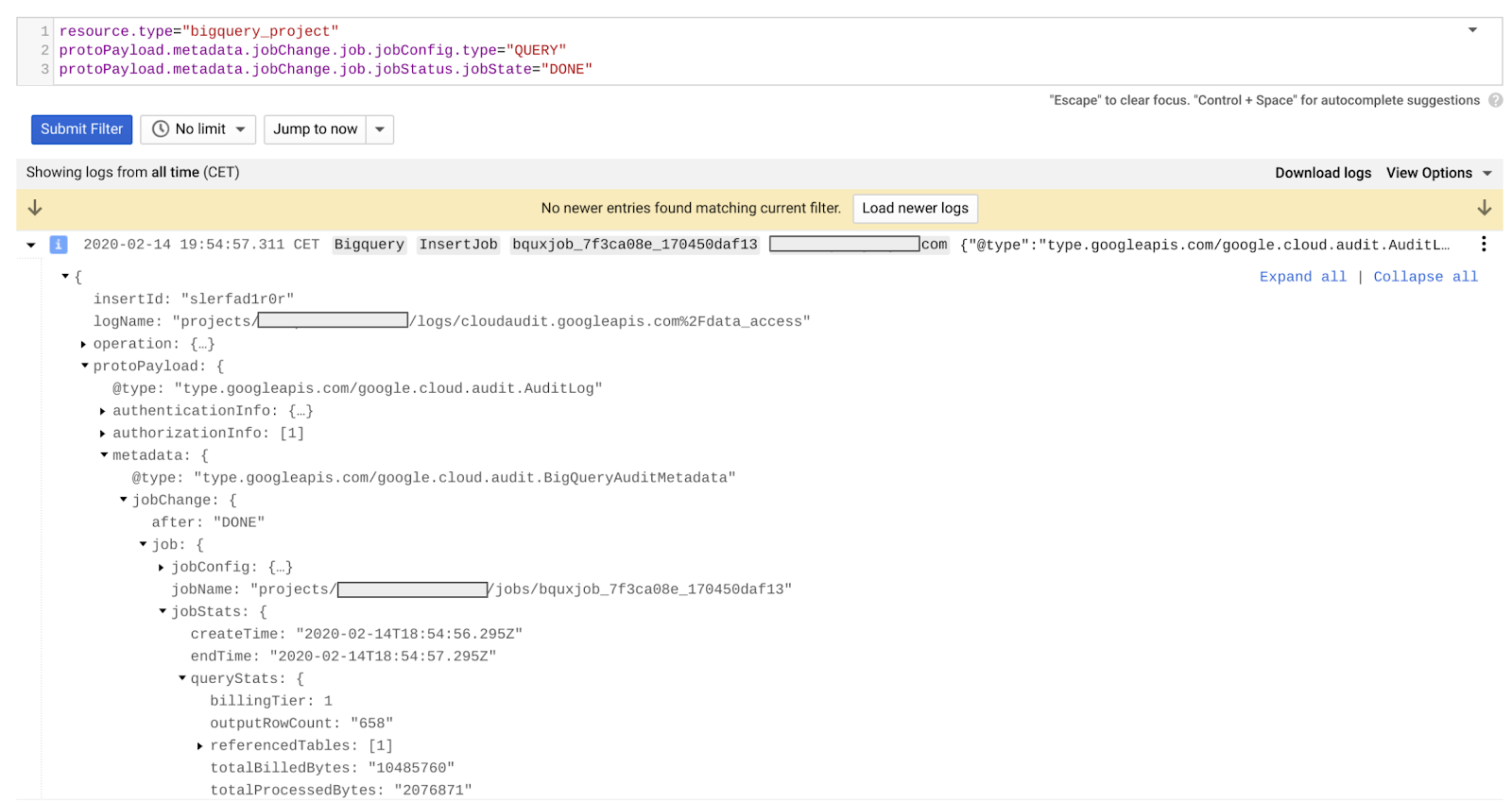Click the Jump to now button
The height and width of the screenshot is (802, 1512).
(316, 129)
